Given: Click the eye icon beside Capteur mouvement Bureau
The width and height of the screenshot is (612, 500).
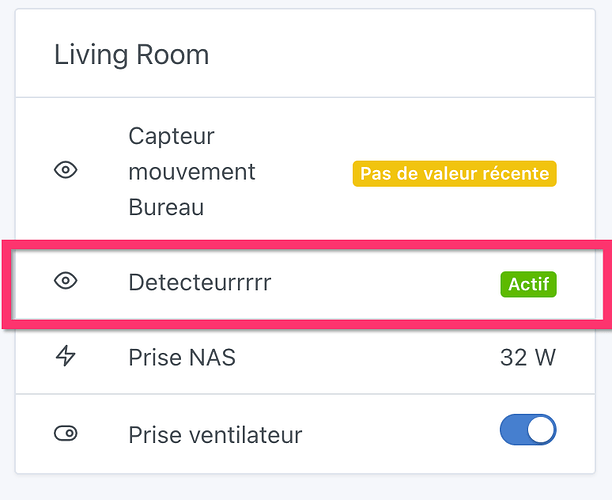Looking at the screenshot, I should (x=65, y=171).
